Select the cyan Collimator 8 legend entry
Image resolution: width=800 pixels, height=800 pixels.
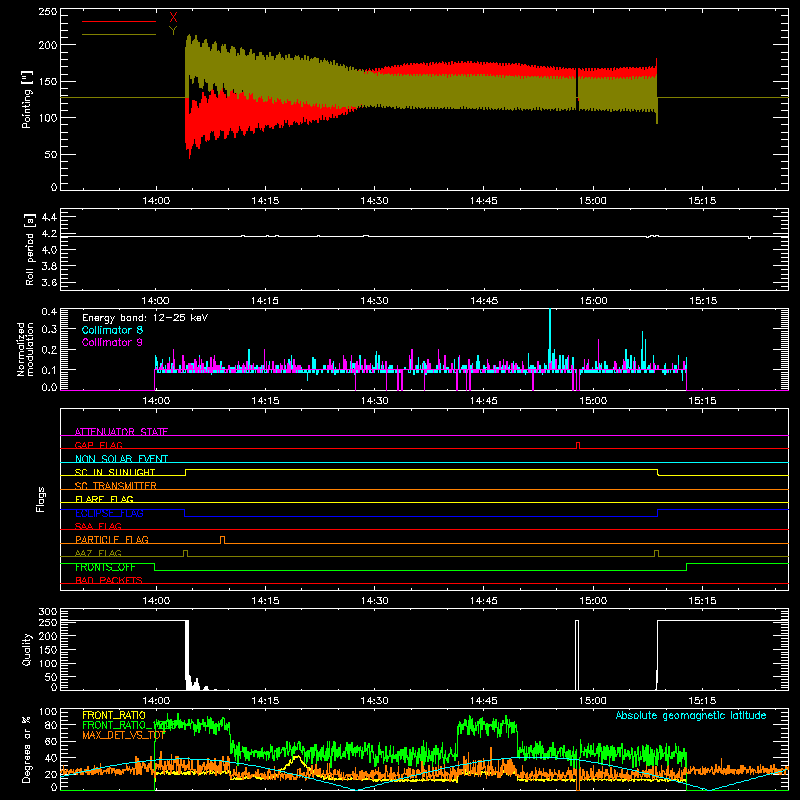pos(112,330)
